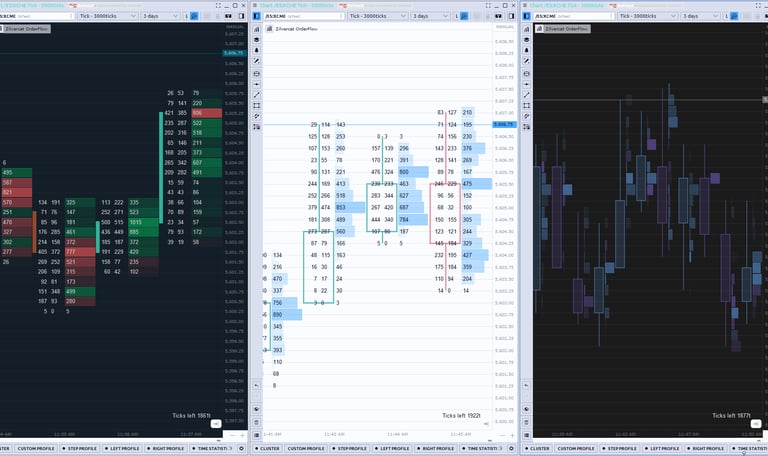Select the magic wand tool in right chart
The width and height of the screenshot is (768, 456).
(526, 61)
